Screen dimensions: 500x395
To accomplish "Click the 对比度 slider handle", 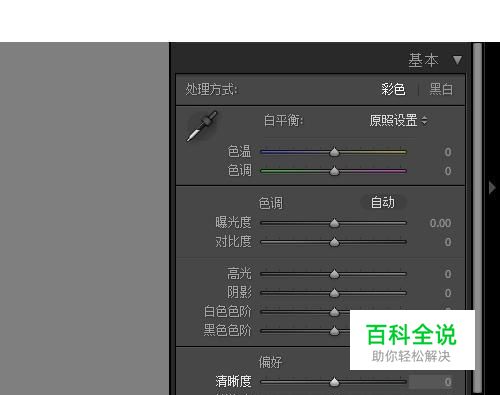I will (x=334, y=242).
